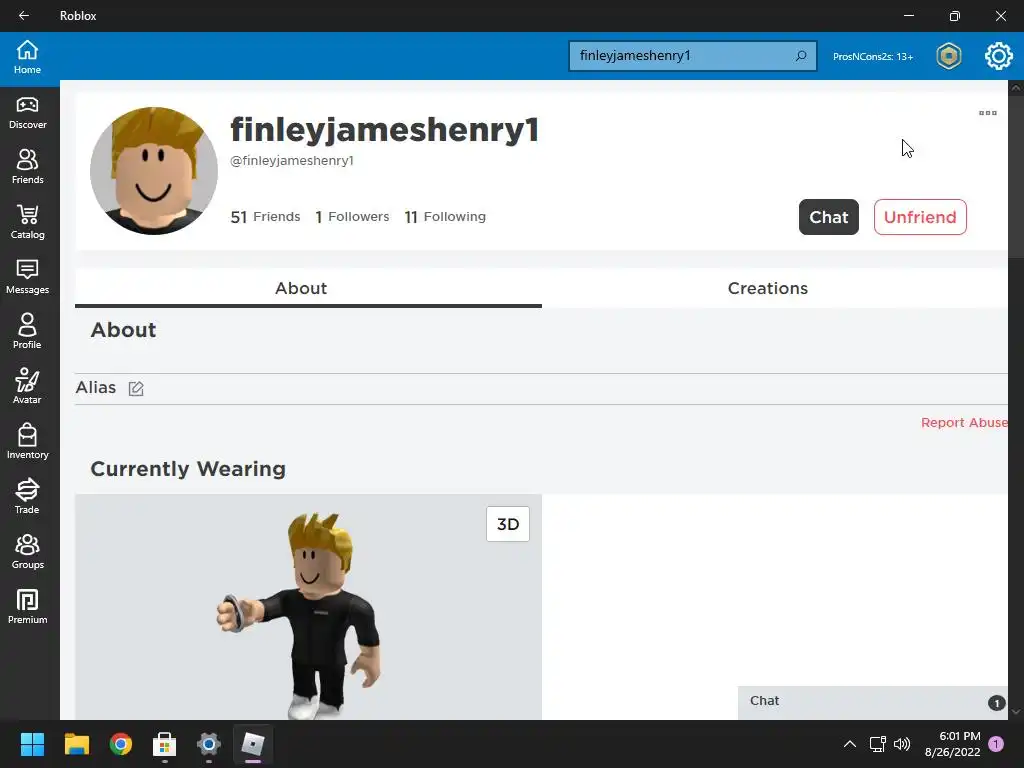Open the volume control in tray
The height and width of the screenshot is (768, 1024).
(x=902, y=744)
